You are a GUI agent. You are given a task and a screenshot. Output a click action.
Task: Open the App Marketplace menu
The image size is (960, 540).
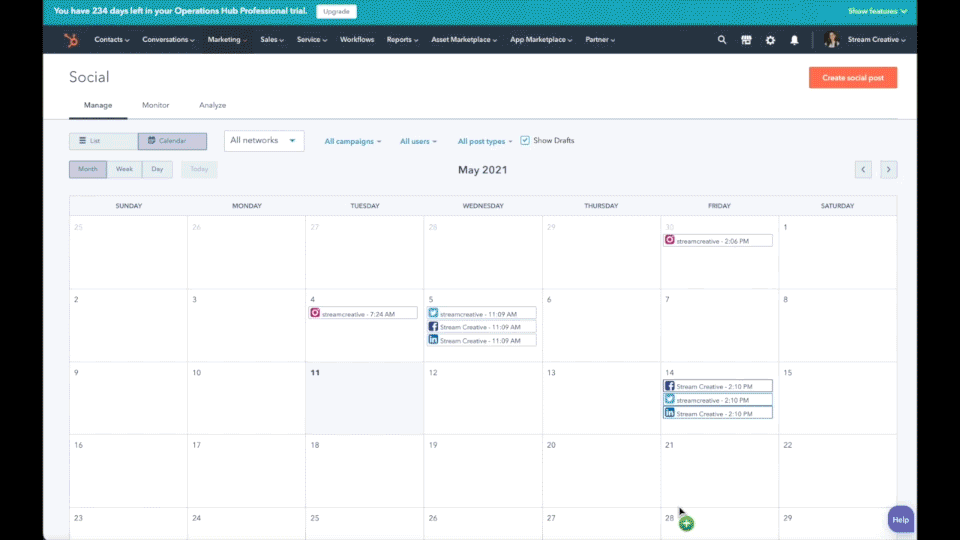(x=541, y=40)
